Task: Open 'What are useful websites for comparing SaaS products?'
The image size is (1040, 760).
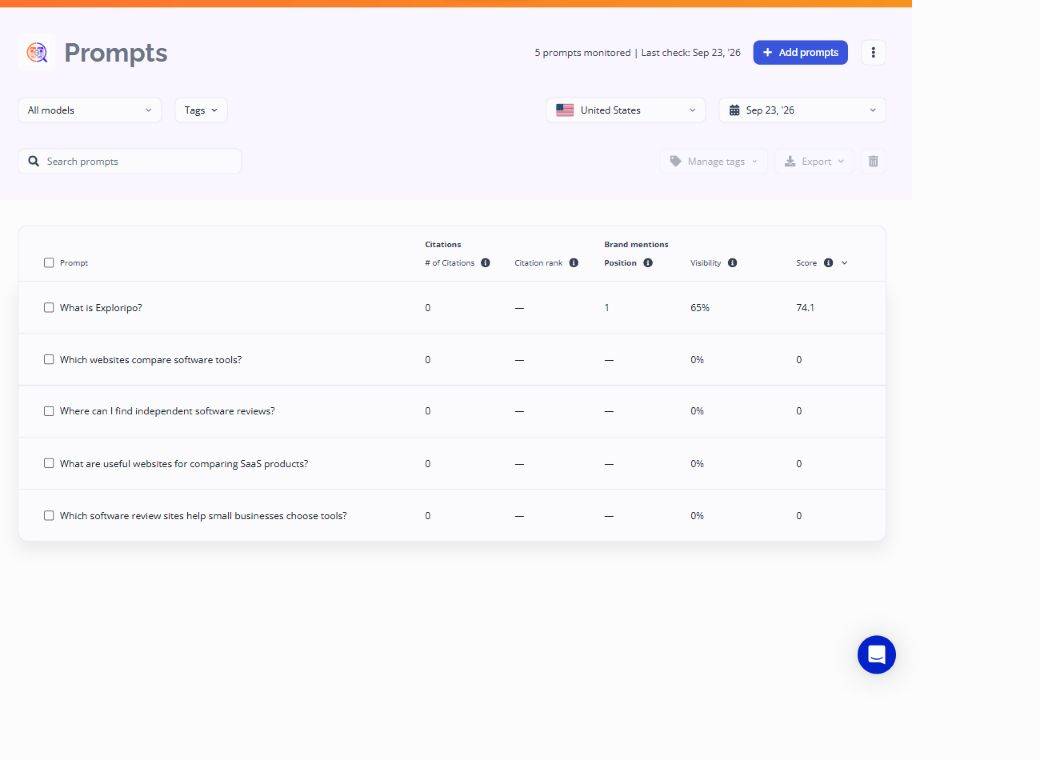Action: point(184,464)
